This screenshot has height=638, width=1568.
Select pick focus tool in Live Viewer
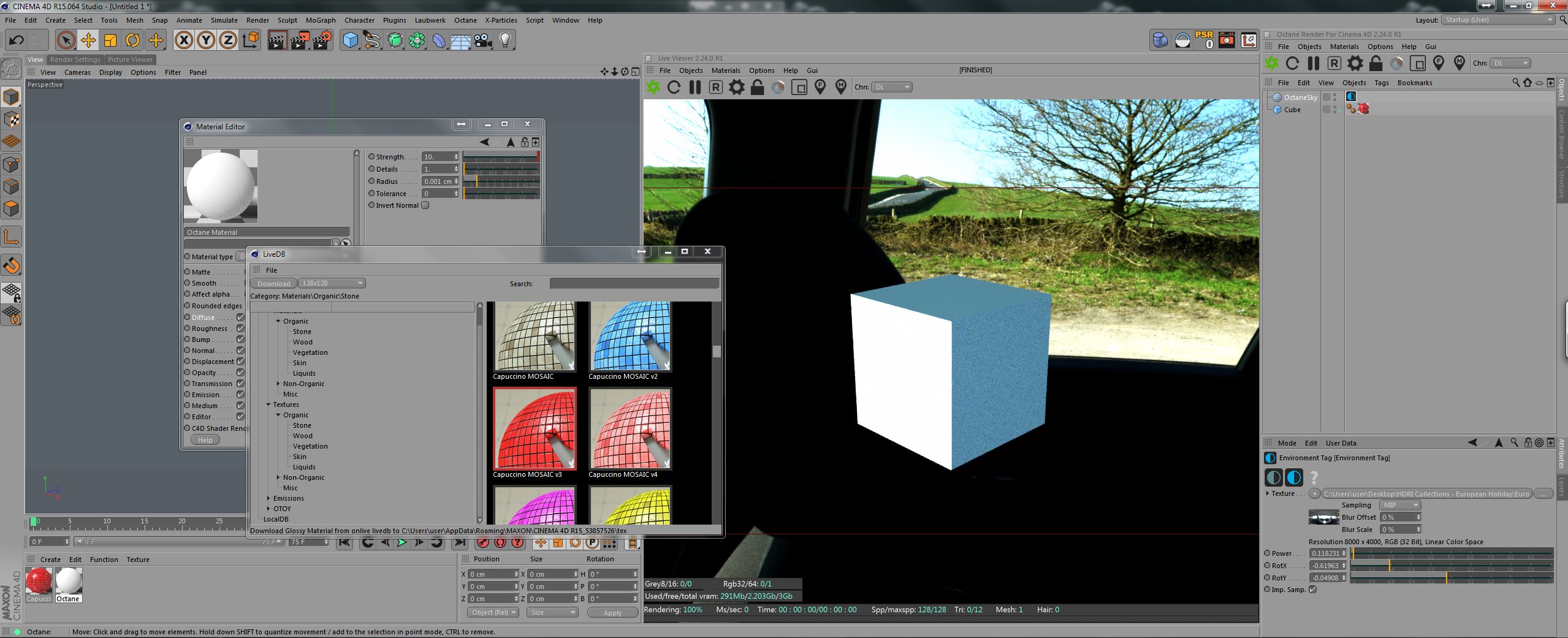point(820,87)
